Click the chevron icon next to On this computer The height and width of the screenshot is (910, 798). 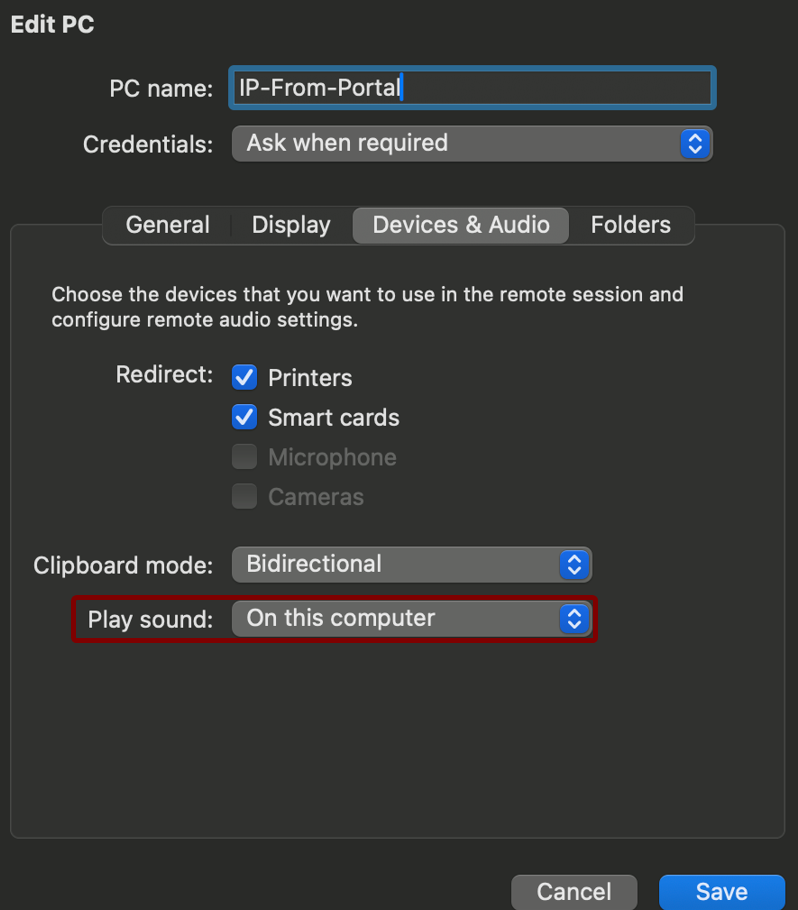click(573, 618)
